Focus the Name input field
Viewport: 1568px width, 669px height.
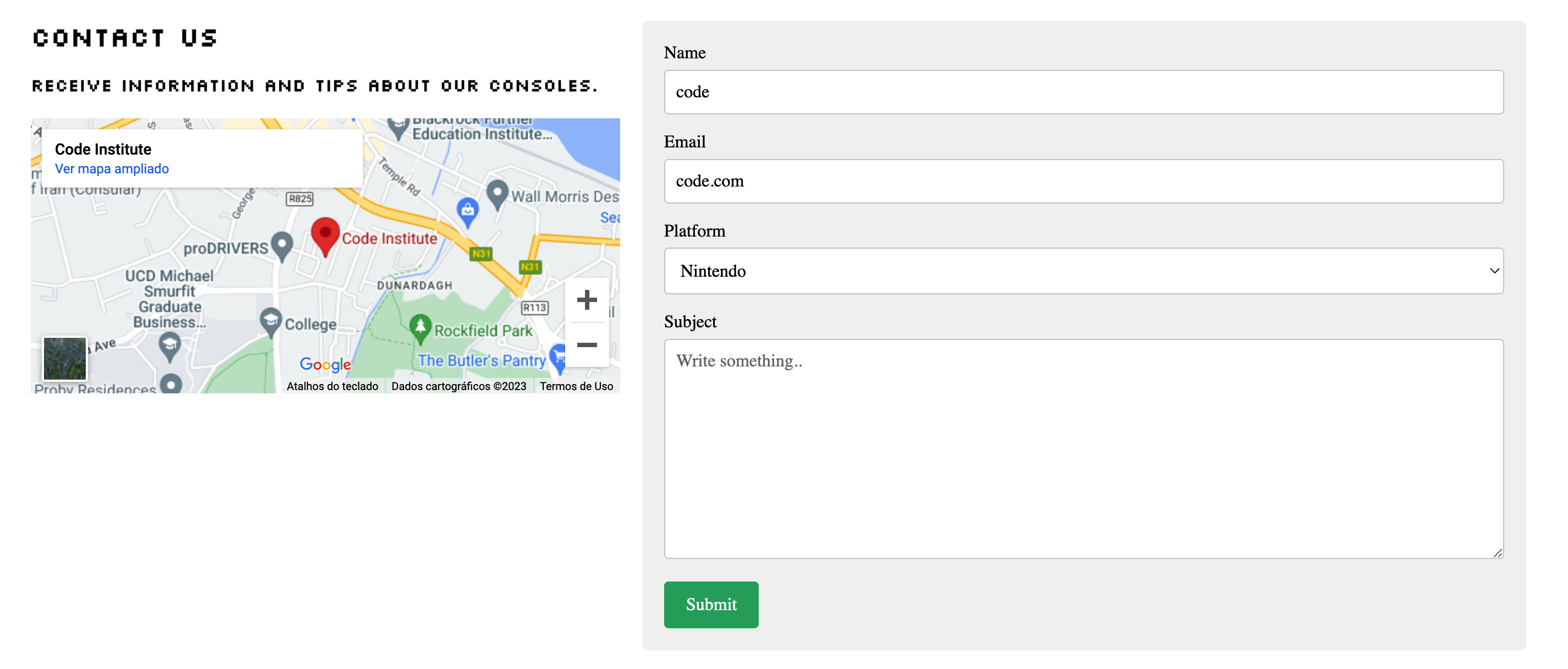(1083, 92)
